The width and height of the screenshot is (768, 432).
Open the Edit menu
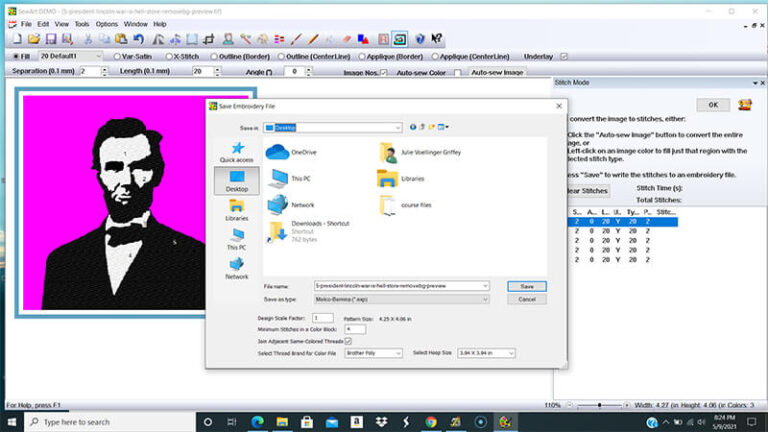(43, 24)
